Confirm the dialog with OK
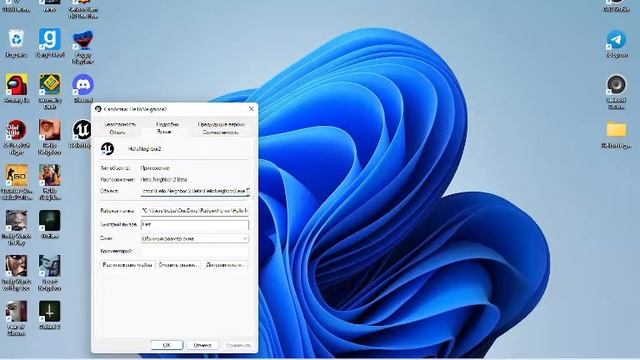 tap(167, 345)
